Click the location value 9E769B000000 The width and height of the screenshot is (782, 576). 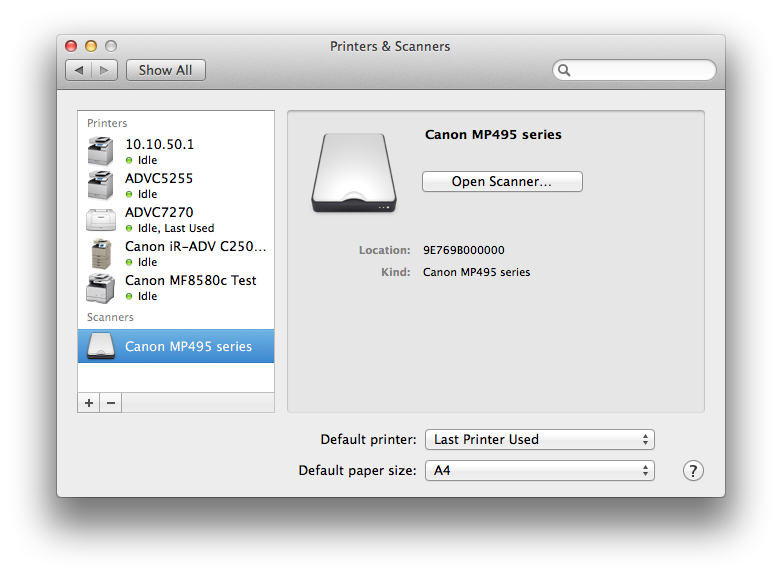tap(464, 250)
